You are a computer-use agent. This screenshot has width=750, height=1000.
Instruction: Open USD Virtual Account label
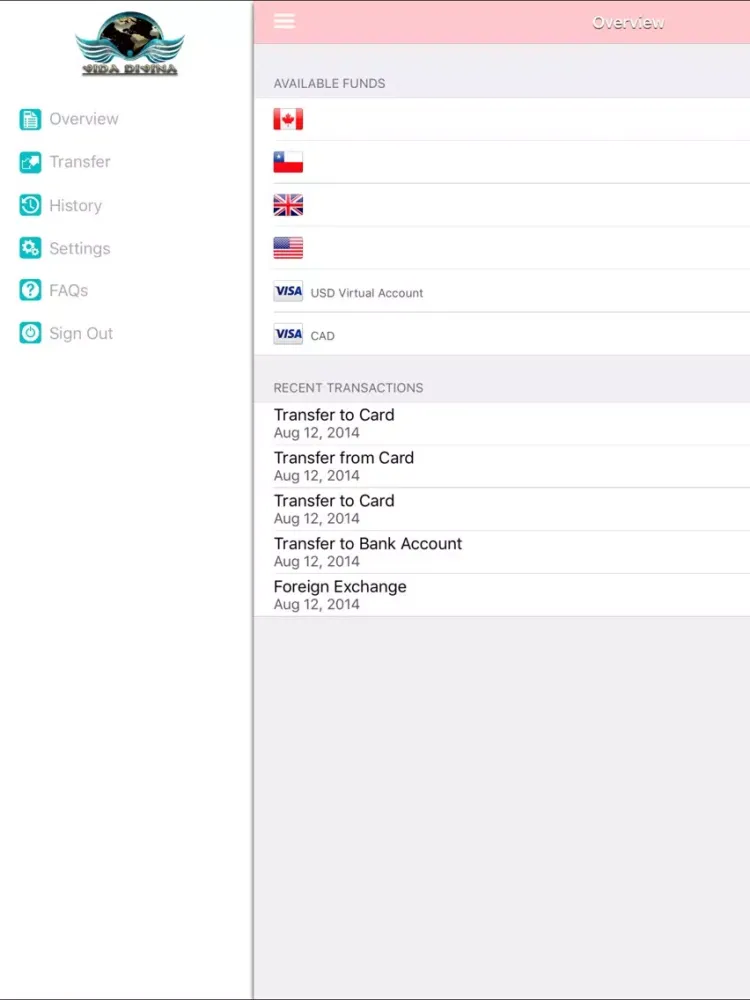(367, 293)
